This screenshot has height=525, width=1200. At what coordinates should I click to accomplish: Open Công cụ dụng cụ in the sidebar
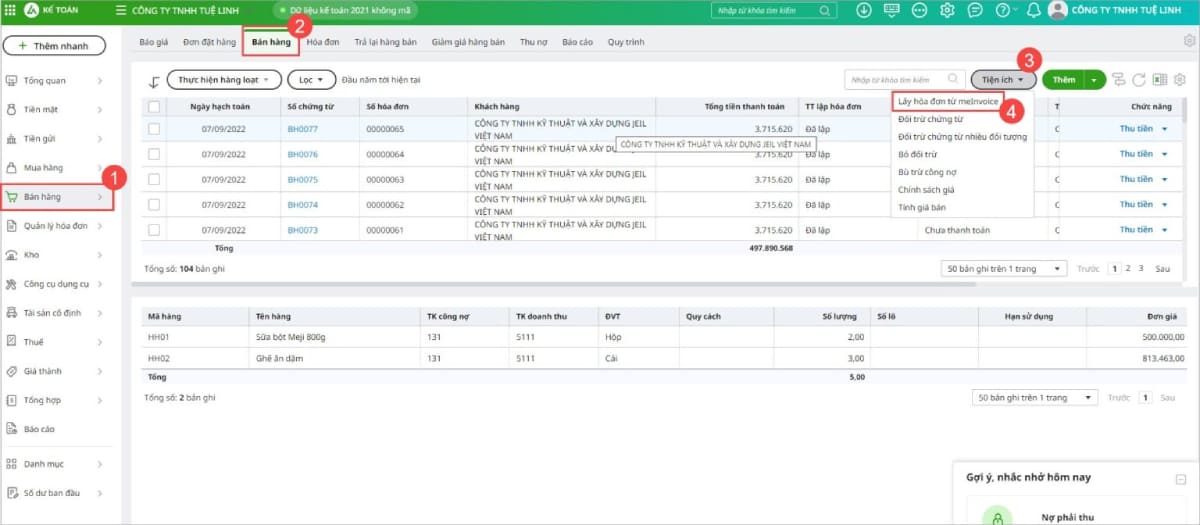(x=55, y=284)
